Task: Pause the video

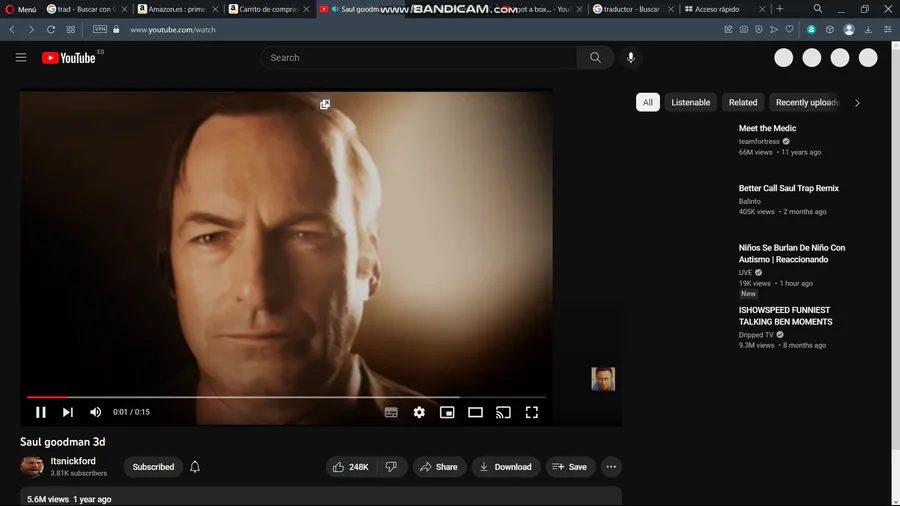Action: pyautogui.click(x=41, y=412)
